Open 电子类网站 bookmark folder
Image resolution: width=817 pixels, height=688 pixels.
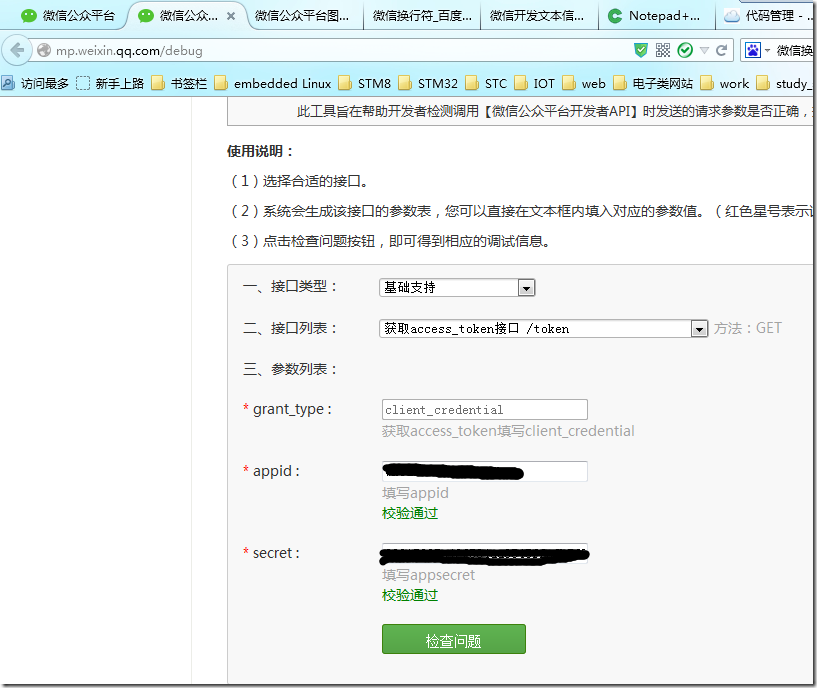point(653,83)
